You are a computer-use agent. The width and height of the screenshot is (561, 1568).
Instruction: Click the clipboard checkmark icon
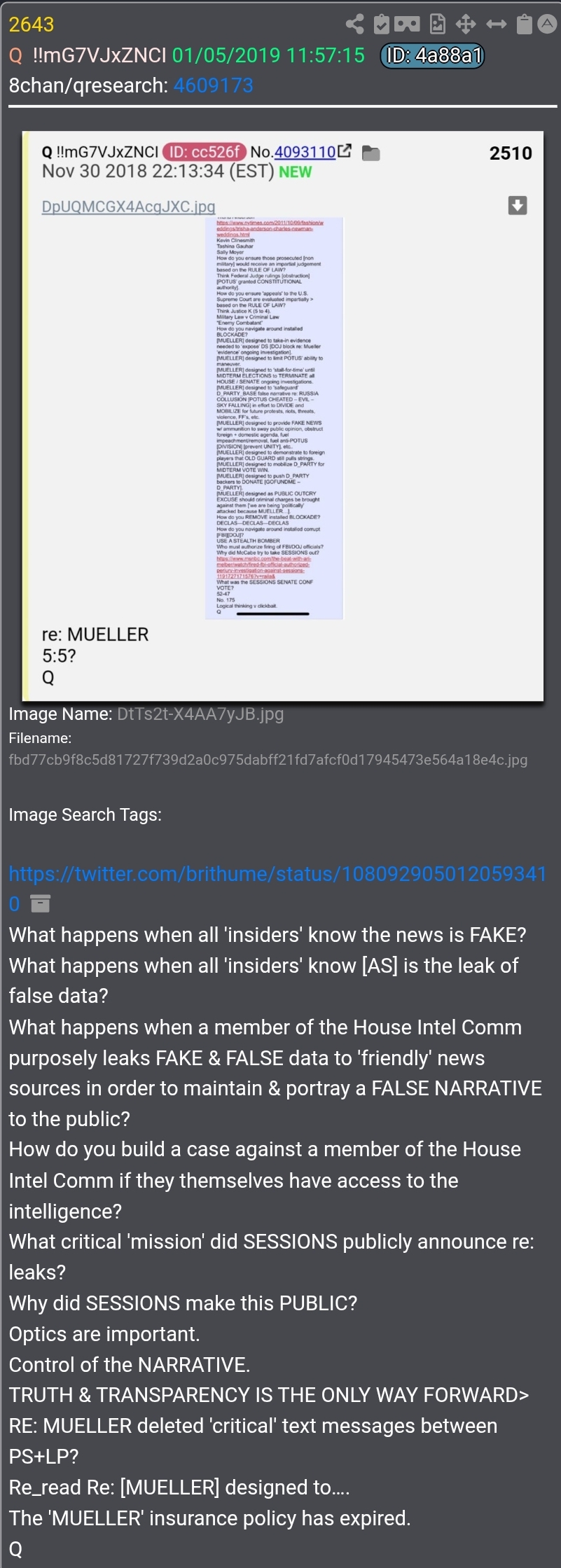tap(382, 25)
